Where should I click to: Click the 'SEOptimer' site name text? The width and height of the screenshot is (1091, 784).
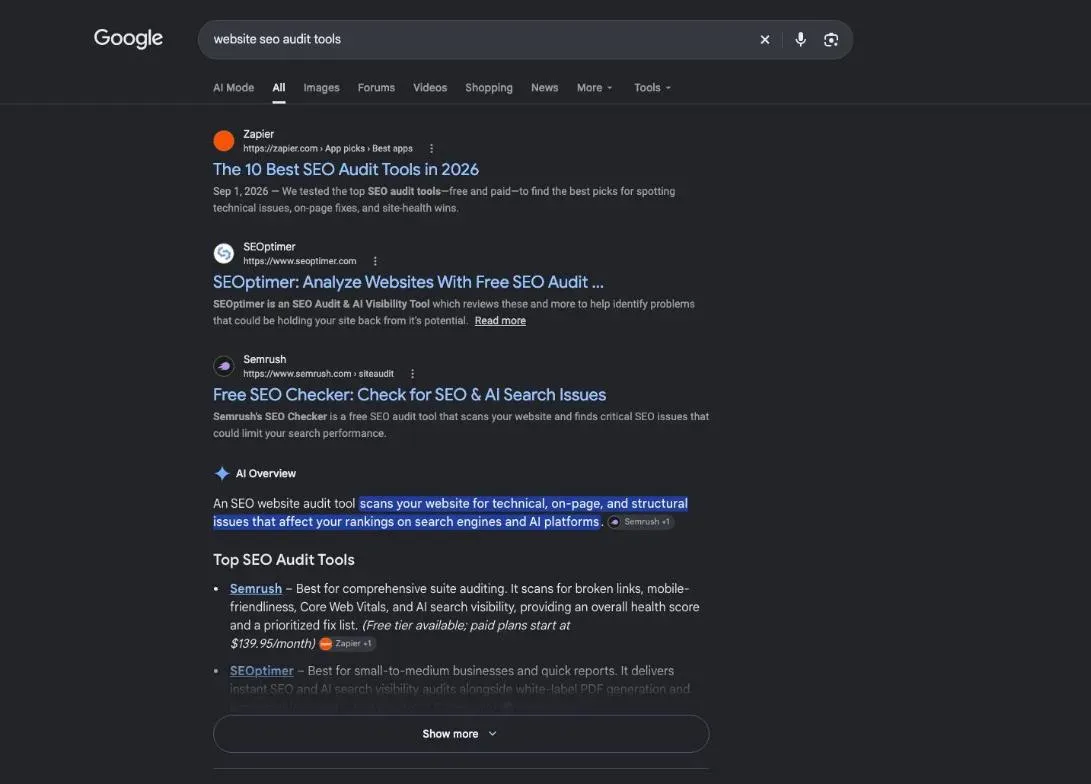(x=269, y=247)
